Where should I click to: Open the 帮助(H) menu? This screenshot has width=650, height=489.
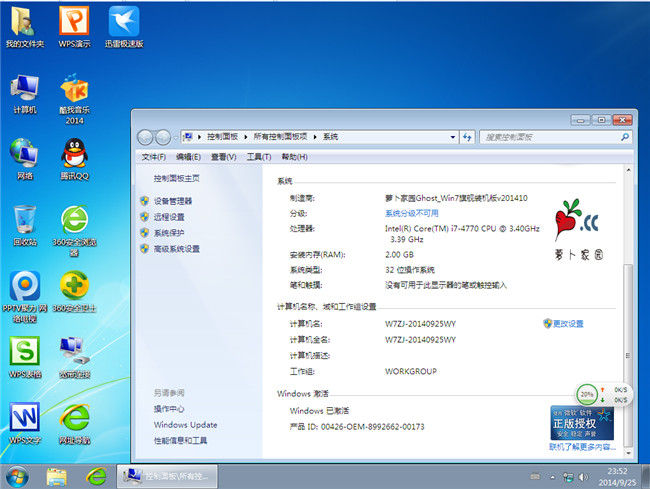click(294, 157)
